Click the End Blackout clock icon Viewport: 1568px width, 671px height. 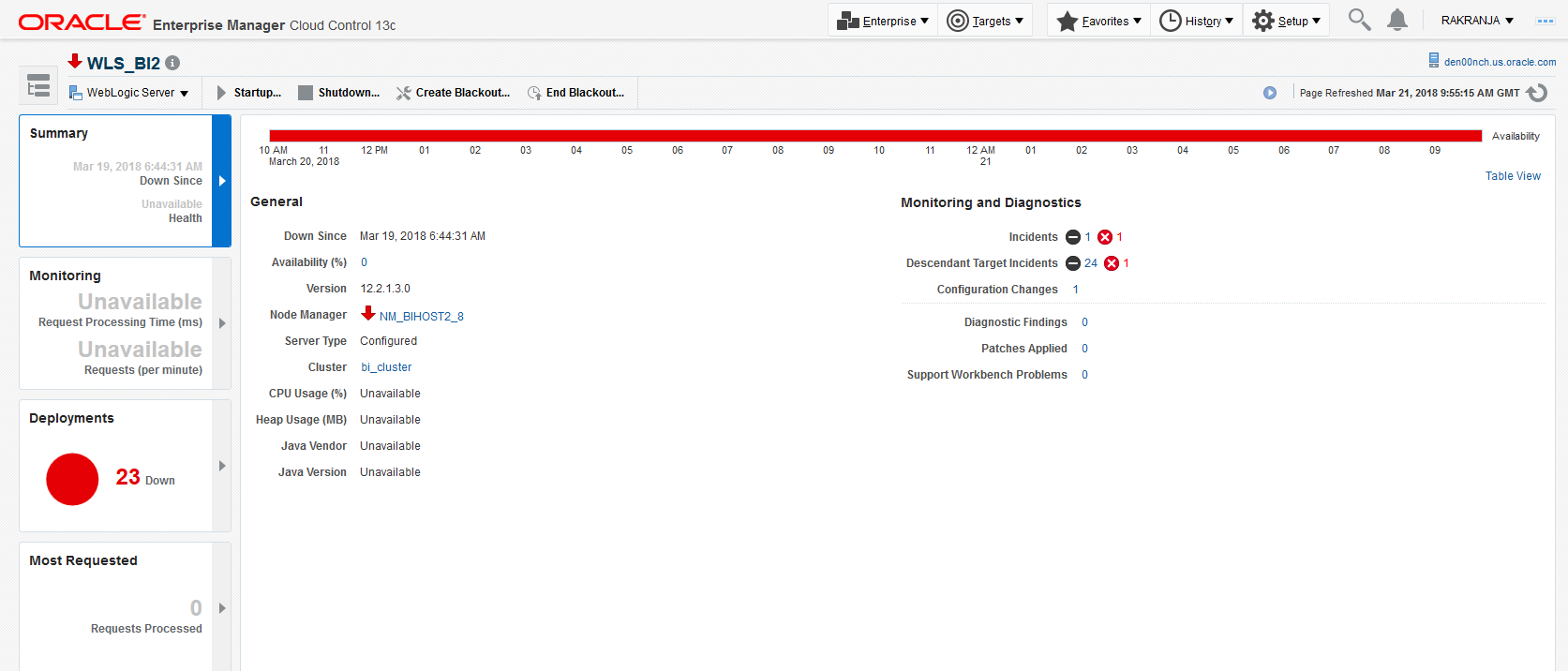pyautogui.click(x=534, y=93)
